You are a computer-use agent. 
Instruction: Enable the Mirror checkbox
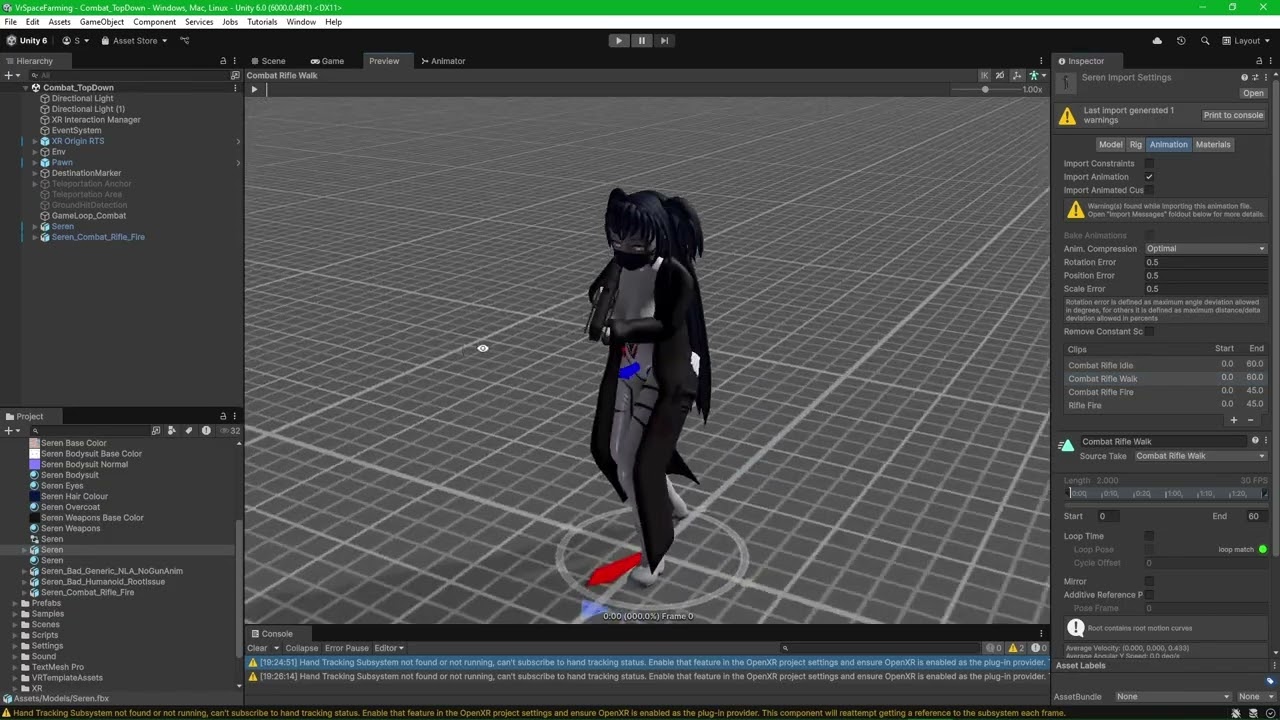click(x=1149, y=582)
